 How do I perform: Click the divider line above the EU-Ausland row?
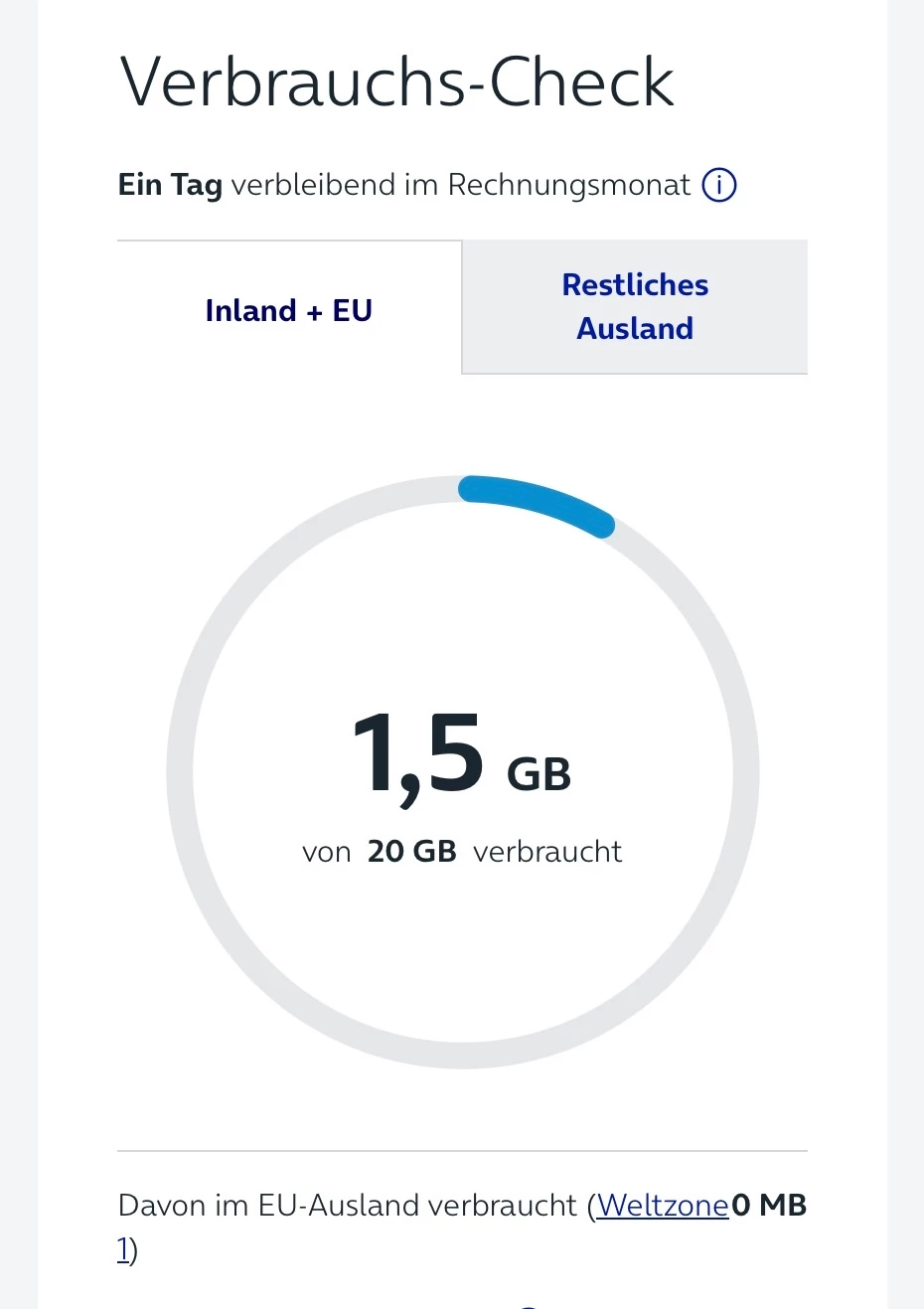[462, 1151]
